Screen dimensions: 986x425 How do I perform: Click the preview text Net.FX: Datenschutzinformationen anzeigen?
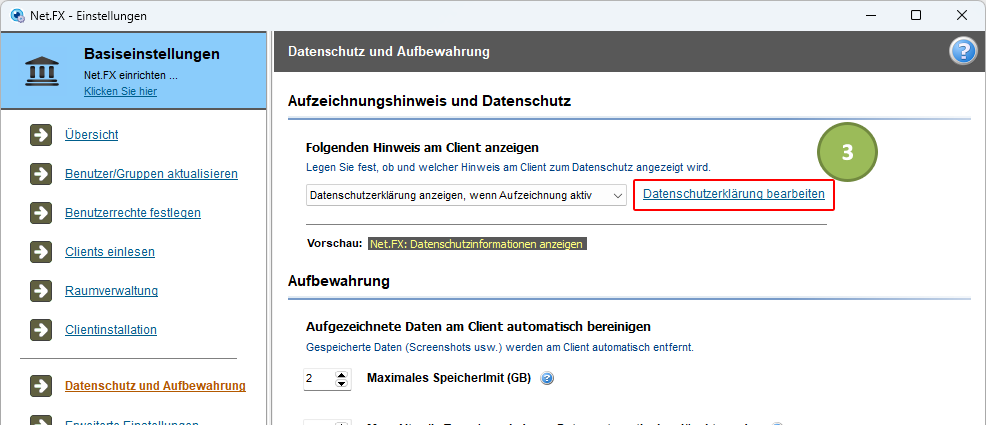point(477,244)
